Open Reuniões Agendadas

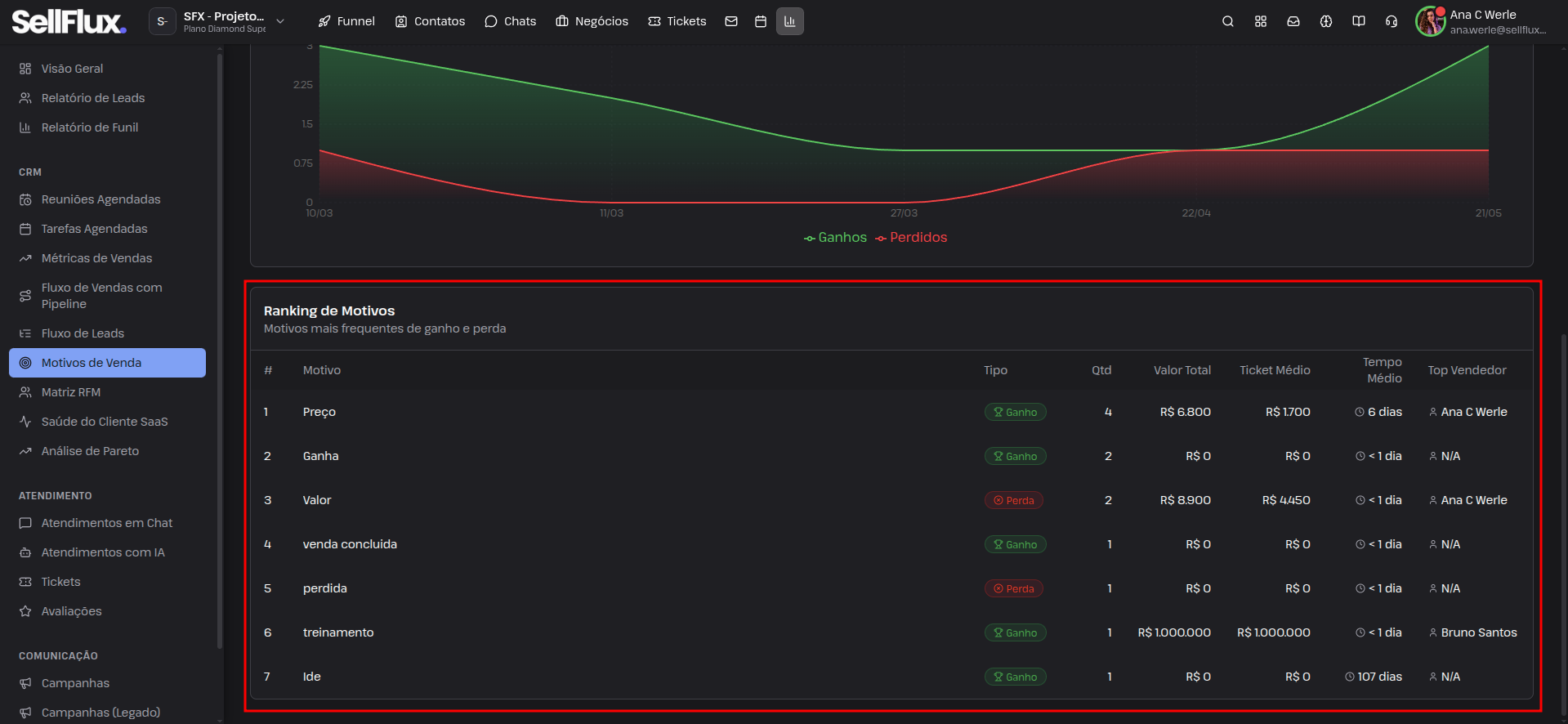(x=107, y=199)
